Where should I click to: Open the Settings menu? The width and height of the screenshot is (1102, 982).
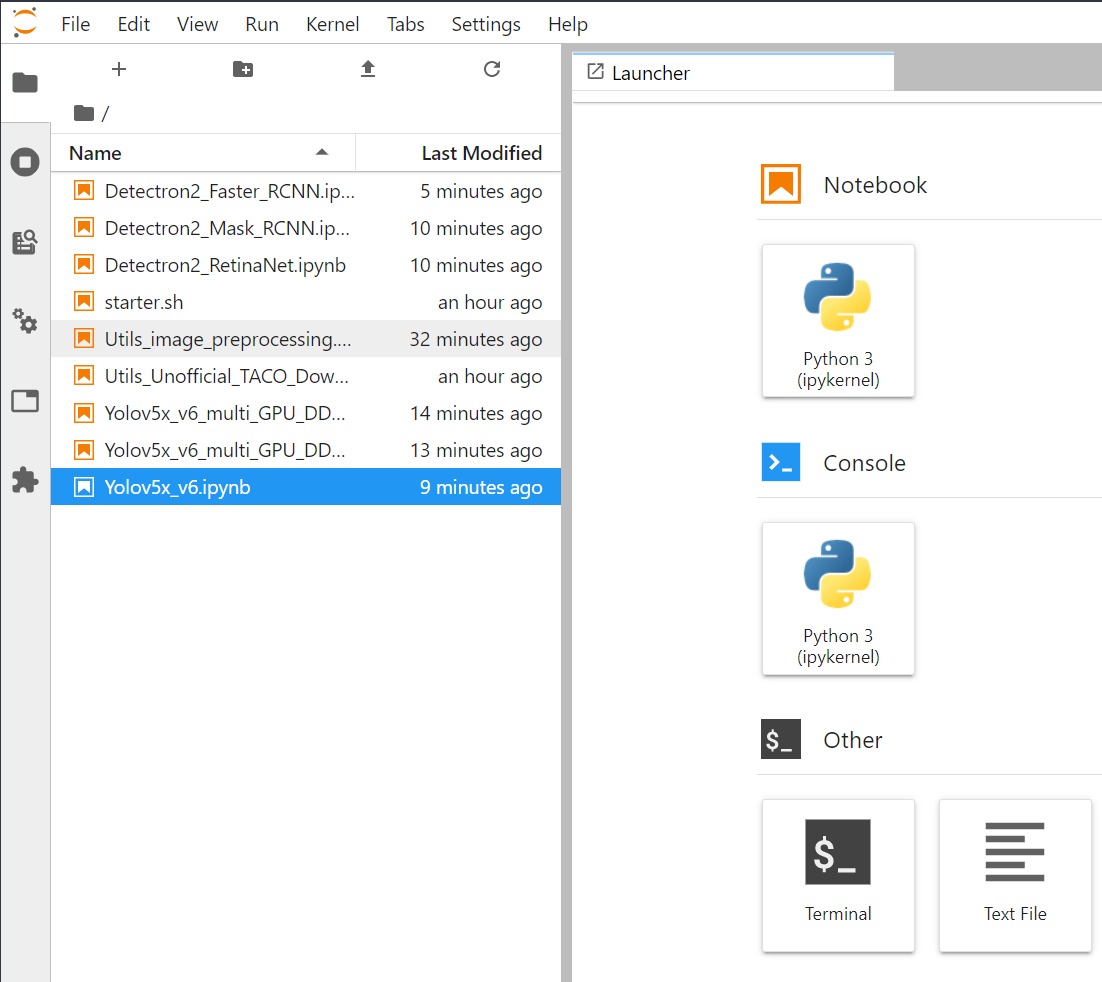[486, 24]
